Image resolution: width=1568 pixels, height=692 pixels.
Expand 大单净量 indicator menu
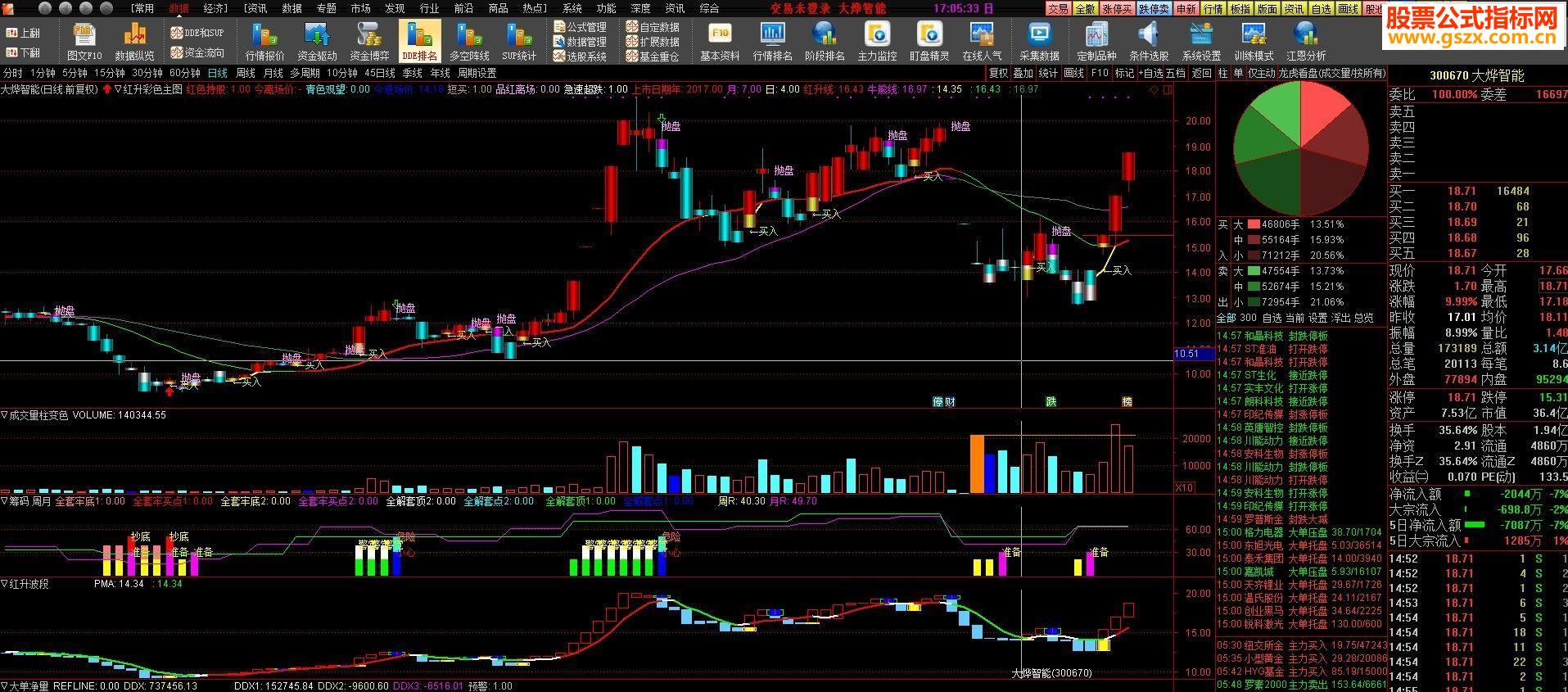pyautogui.click(x=4, y=686)
